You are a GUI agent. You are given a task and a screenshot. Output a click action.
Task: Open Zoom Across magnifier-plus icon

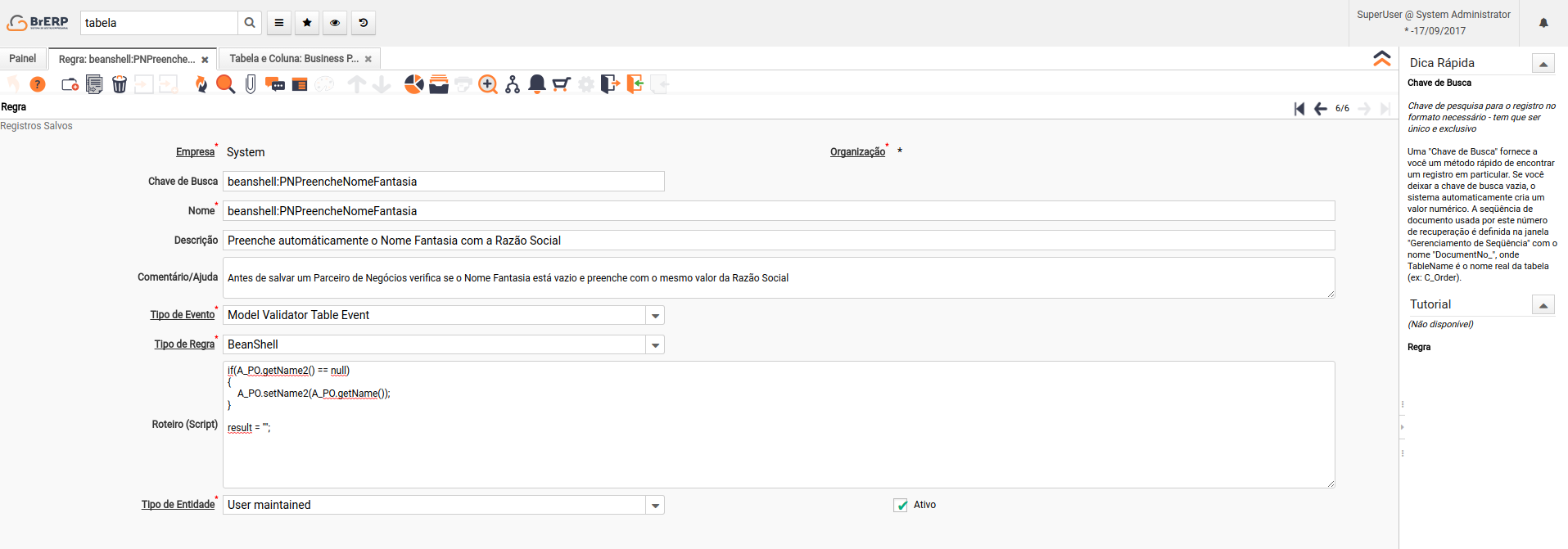pos(488,84)
